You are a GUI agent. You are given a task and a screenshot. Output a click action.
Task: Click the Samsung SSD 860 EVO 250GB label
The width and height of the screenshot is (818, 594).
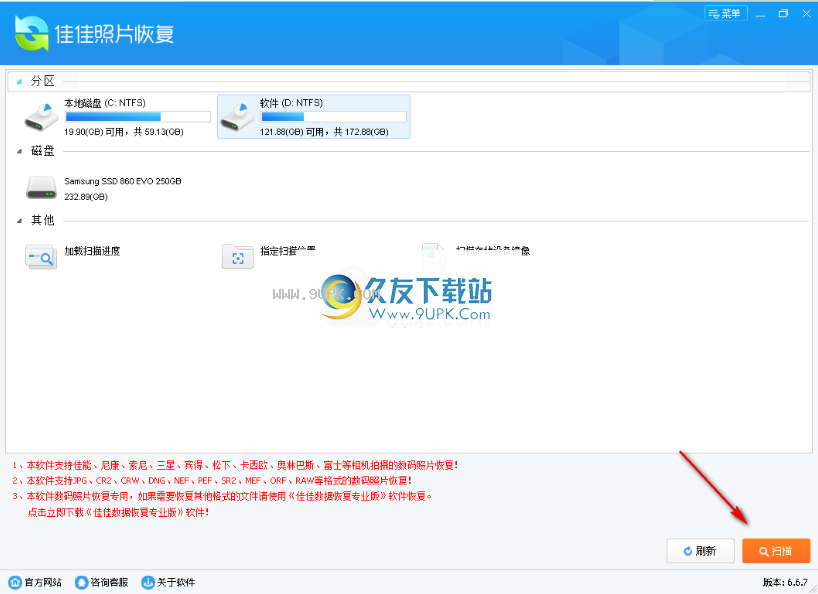(123, 181)
